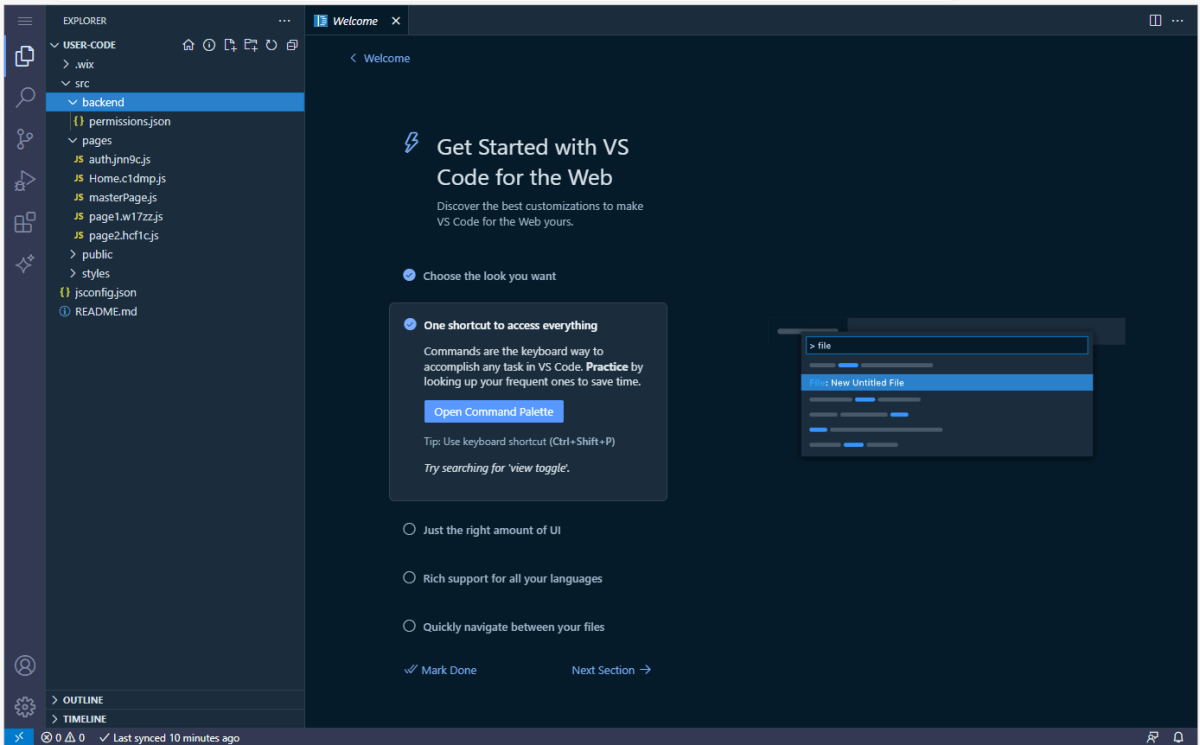Image resolution: width=1200 pixels, height=745 pixels.
Task: Click 'Get Started with VS Code' heading
Action: point(533,162)
